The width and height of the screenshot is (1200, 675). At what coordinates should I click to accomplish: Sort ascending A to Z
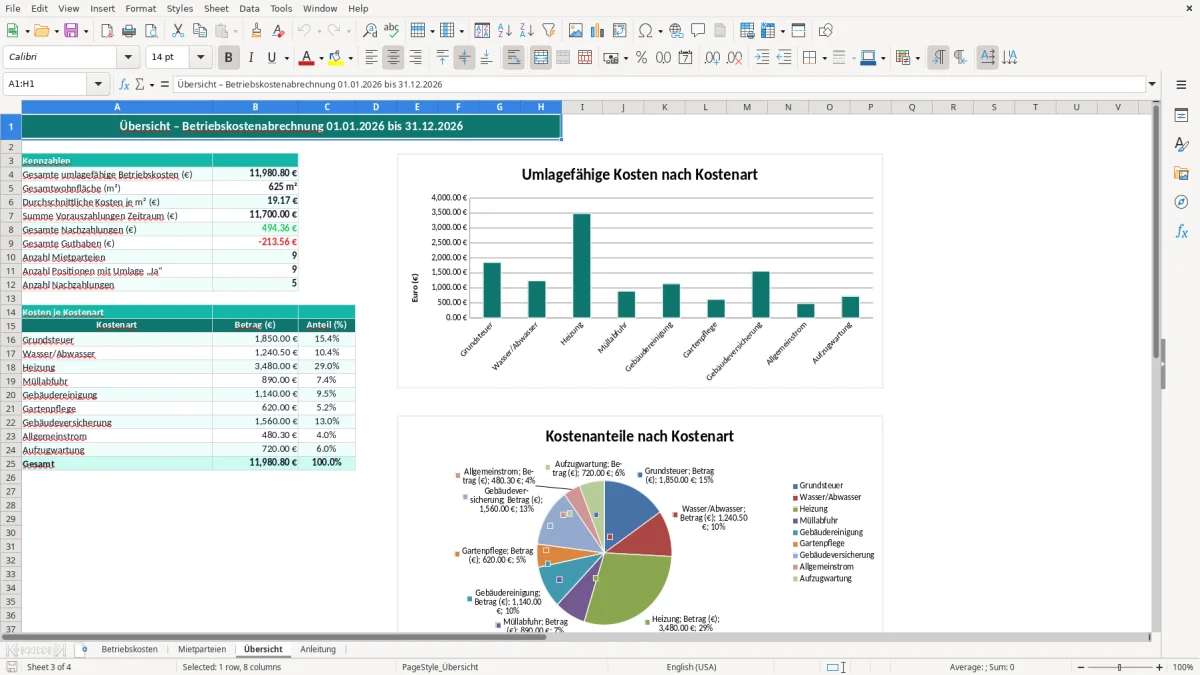tap(505, 31)
